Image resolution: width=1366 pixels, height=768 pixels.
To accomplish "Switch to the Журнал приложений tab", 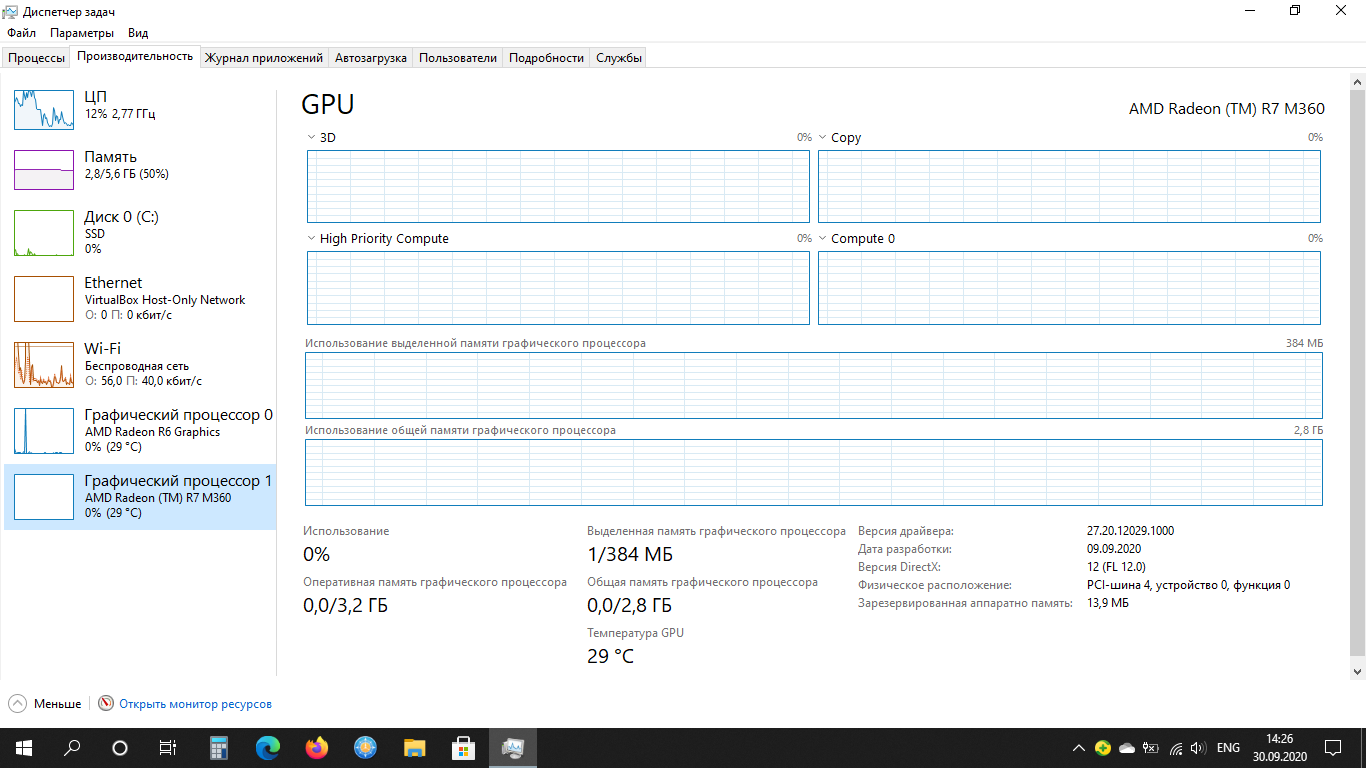I will [264, 58].
